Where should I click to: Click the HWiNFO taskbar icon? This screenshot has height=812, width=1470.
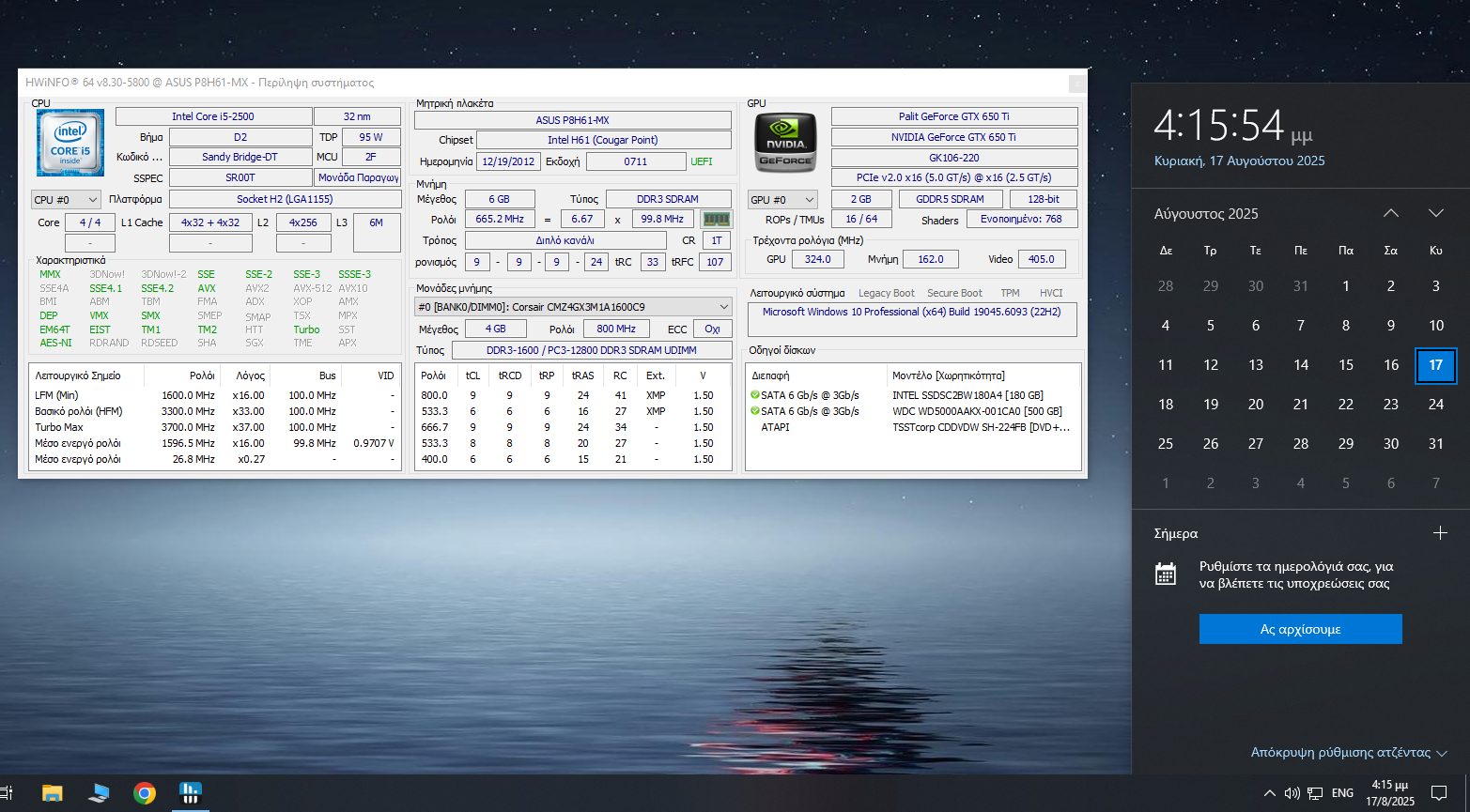(191, 793)
